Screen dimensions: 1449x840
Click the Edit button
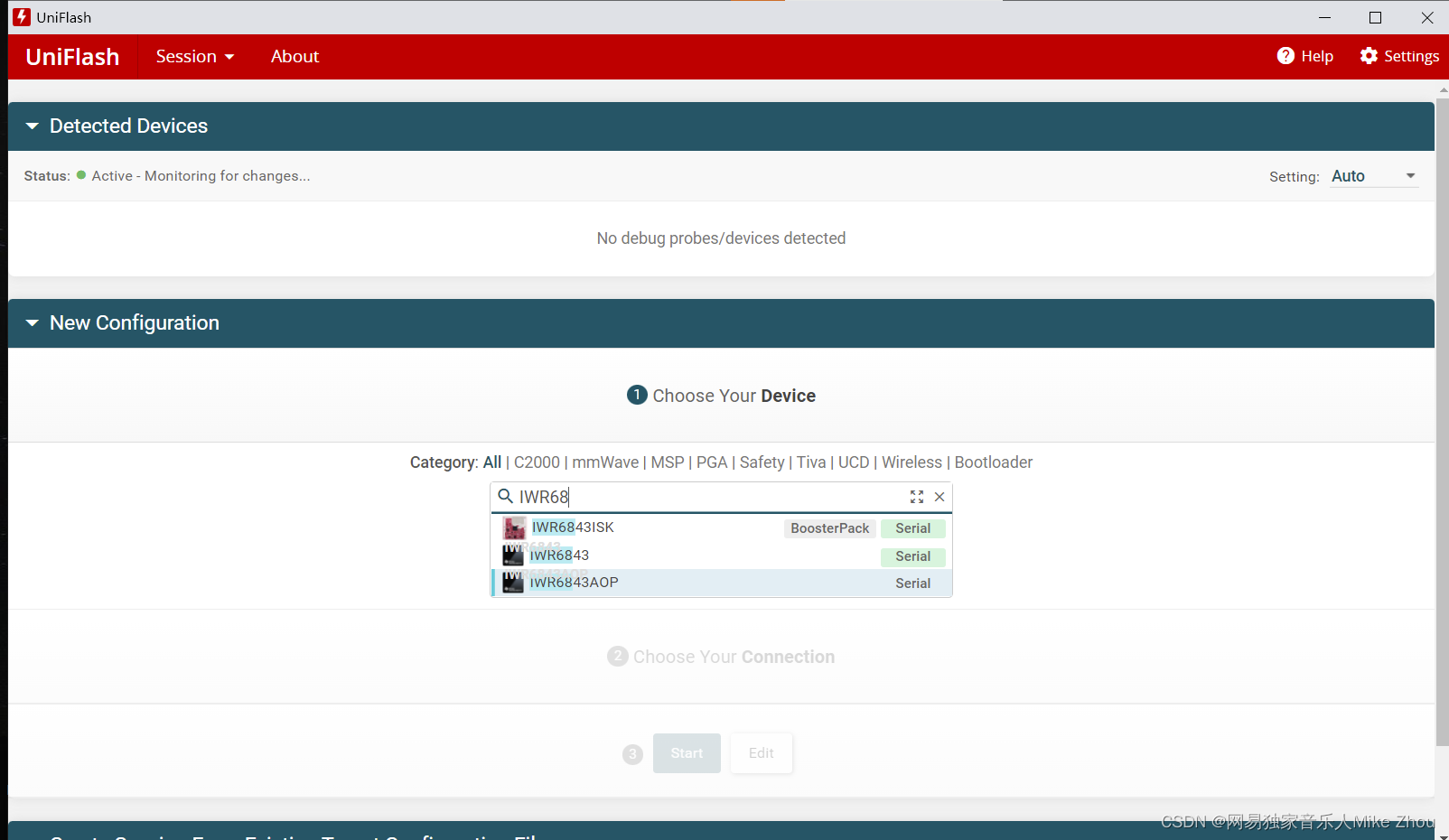coord(762,753)
